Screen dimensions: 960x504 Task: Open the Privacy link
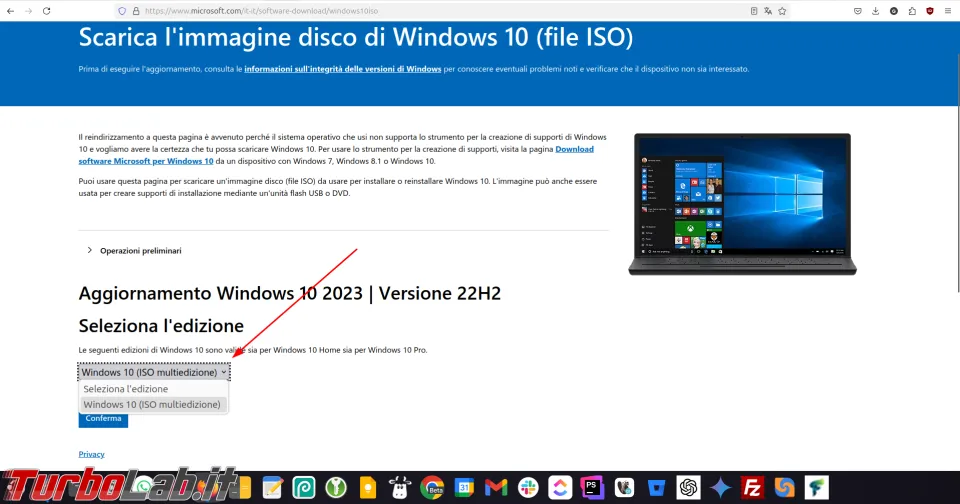tap(91, 454)
